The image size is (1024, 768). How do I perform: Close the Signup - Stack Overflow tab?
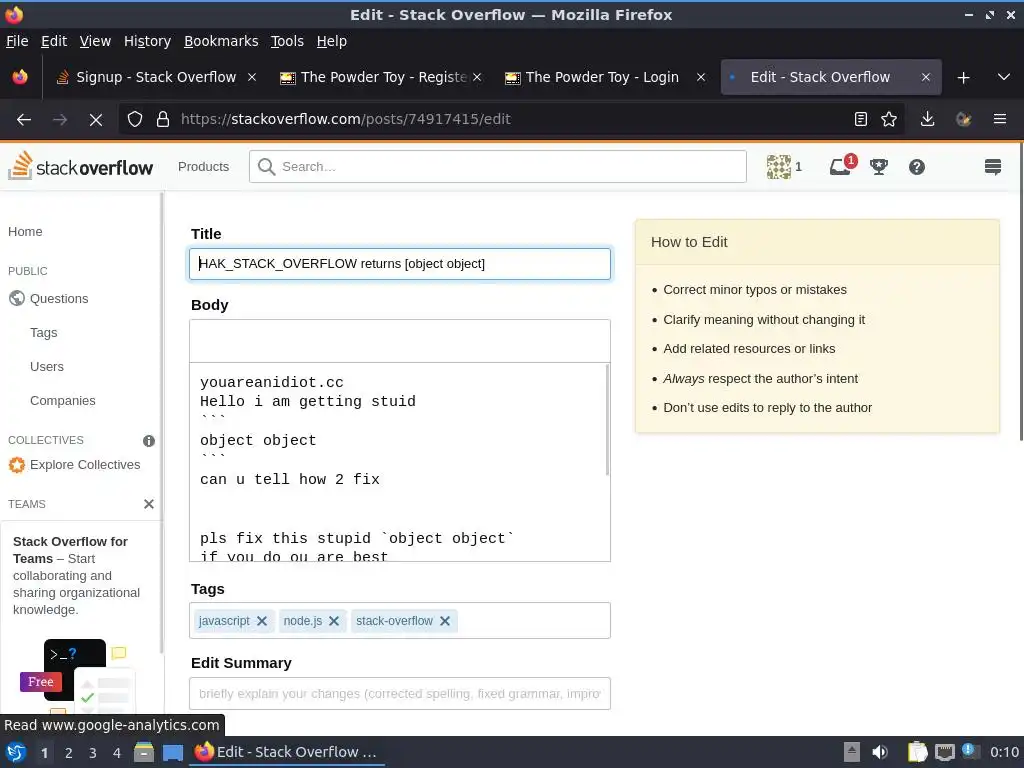point(251,78)
